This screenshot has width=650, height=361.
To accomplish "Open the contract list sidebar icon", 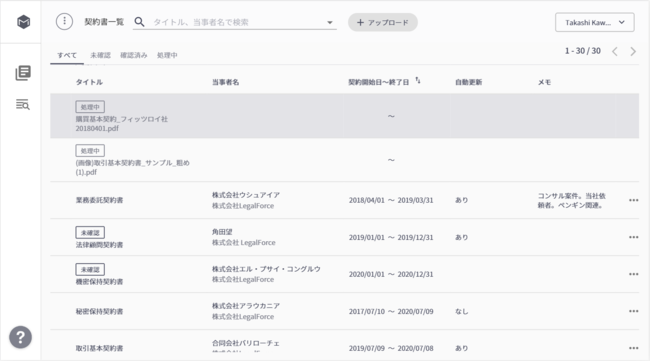I will pyautogui.click(x=23, y=73).
